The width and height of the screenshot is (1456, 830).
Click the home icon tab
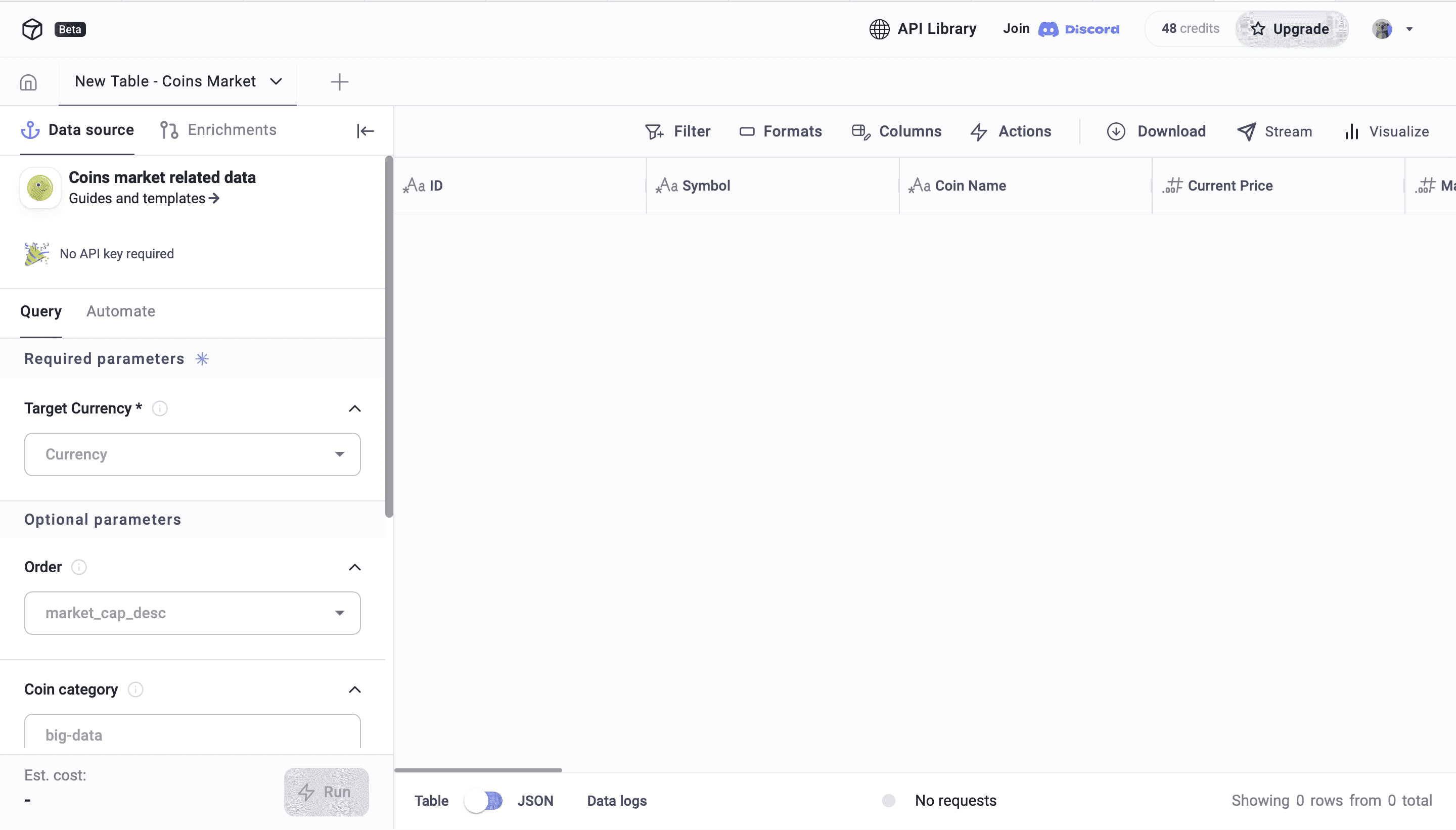[28, 82]
